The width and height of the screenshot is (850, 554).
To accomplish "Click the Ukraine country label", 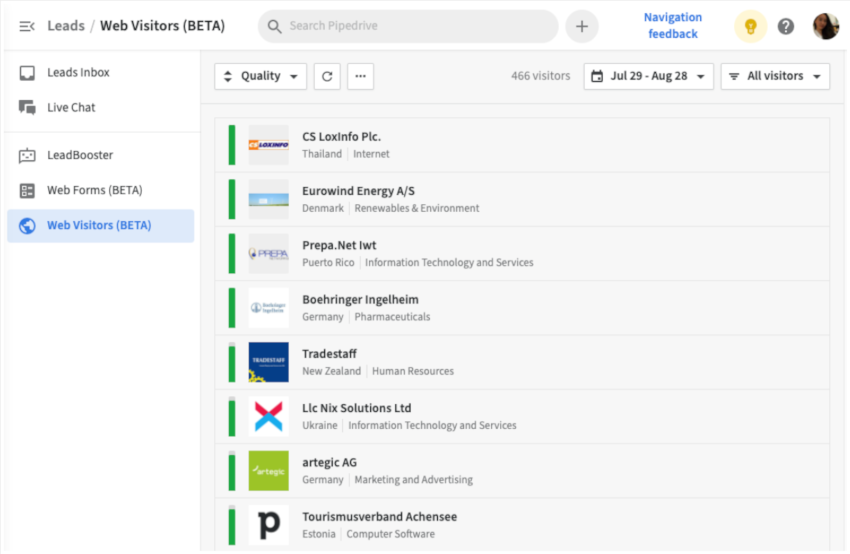I will (x=320, y=425).
